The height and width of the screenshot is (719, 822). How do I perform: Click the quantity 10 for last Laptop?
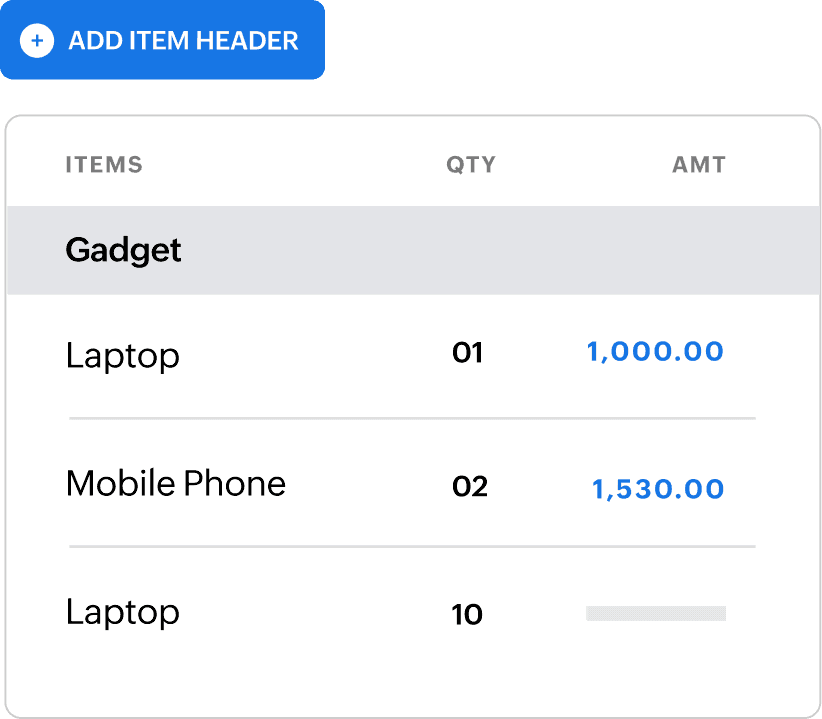pos(467,614)
